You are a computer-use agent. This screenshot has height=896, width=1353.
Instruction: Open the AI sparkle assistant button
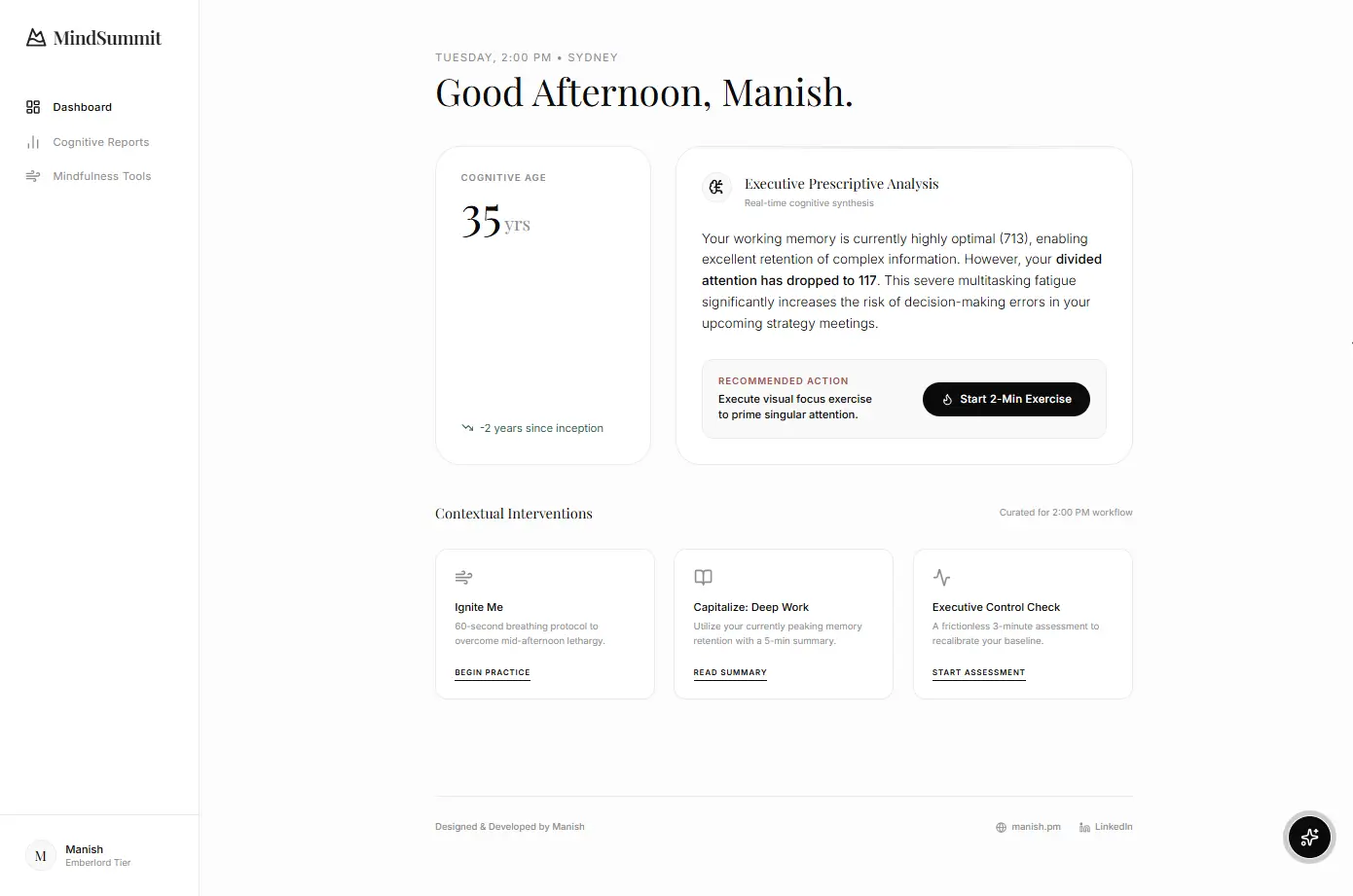coord(1308,838)
